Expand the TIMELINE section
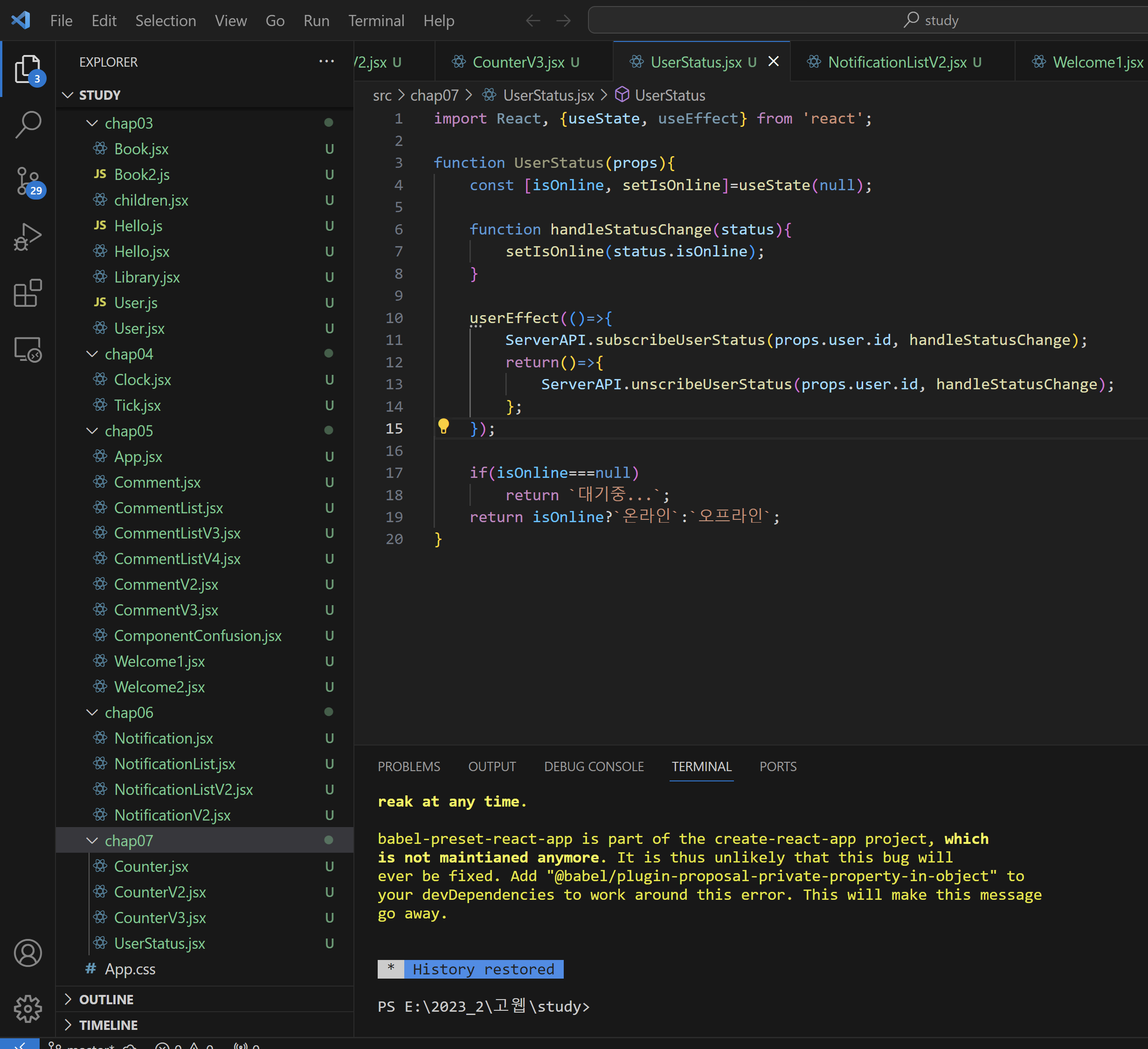The image size is (1148, 1049). [x=205, y=1025]
